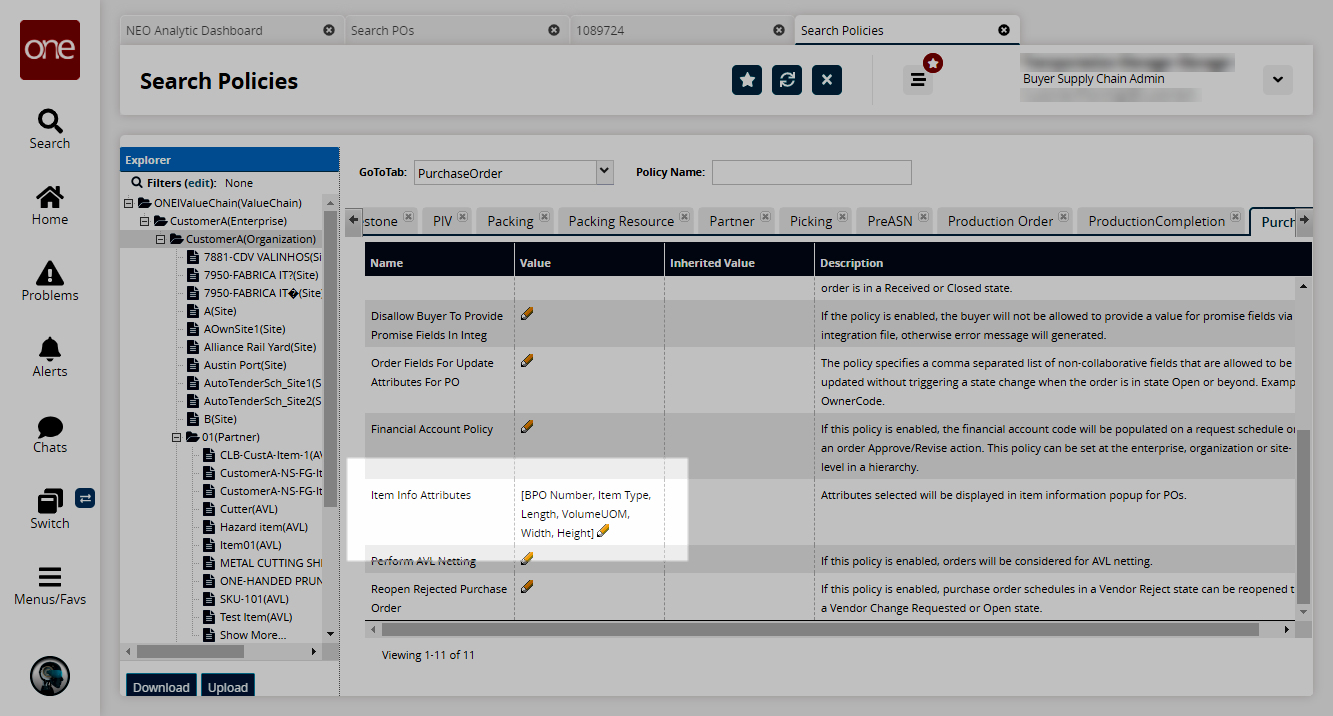The image size is (1333, 716).
Task: Edit Item Info Attributes pencil icon
Action: (603, 532)
